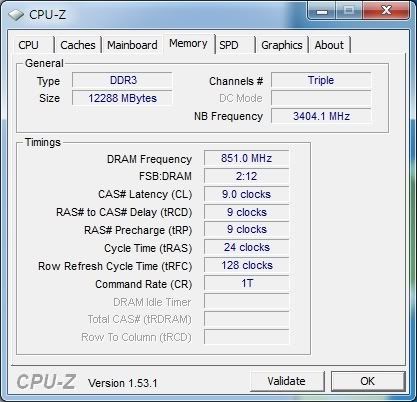The height and width of the screenshot is (402, 417).
Task: Click the FSB:DRAM ratio field
Action: 246,176
